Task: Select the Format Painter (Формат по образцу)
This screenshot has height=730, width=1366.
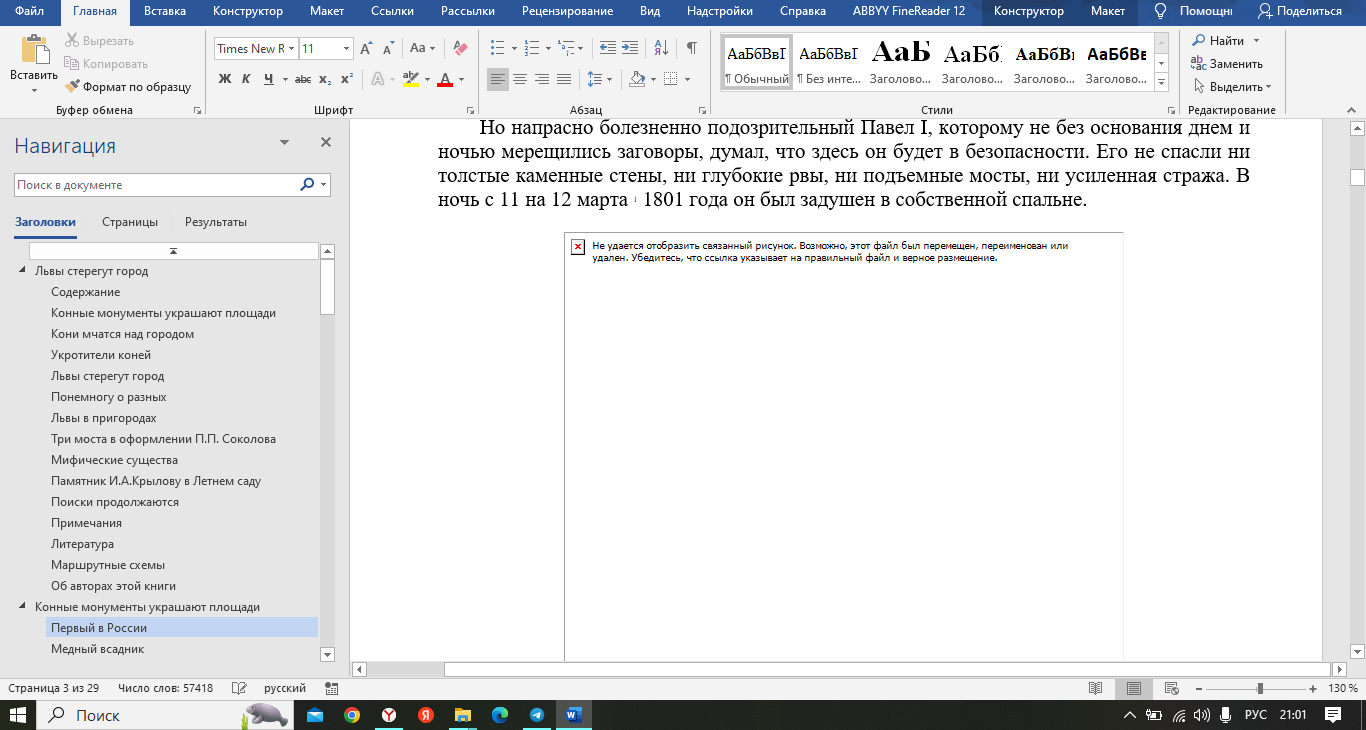Action: (x=128, y=87)
